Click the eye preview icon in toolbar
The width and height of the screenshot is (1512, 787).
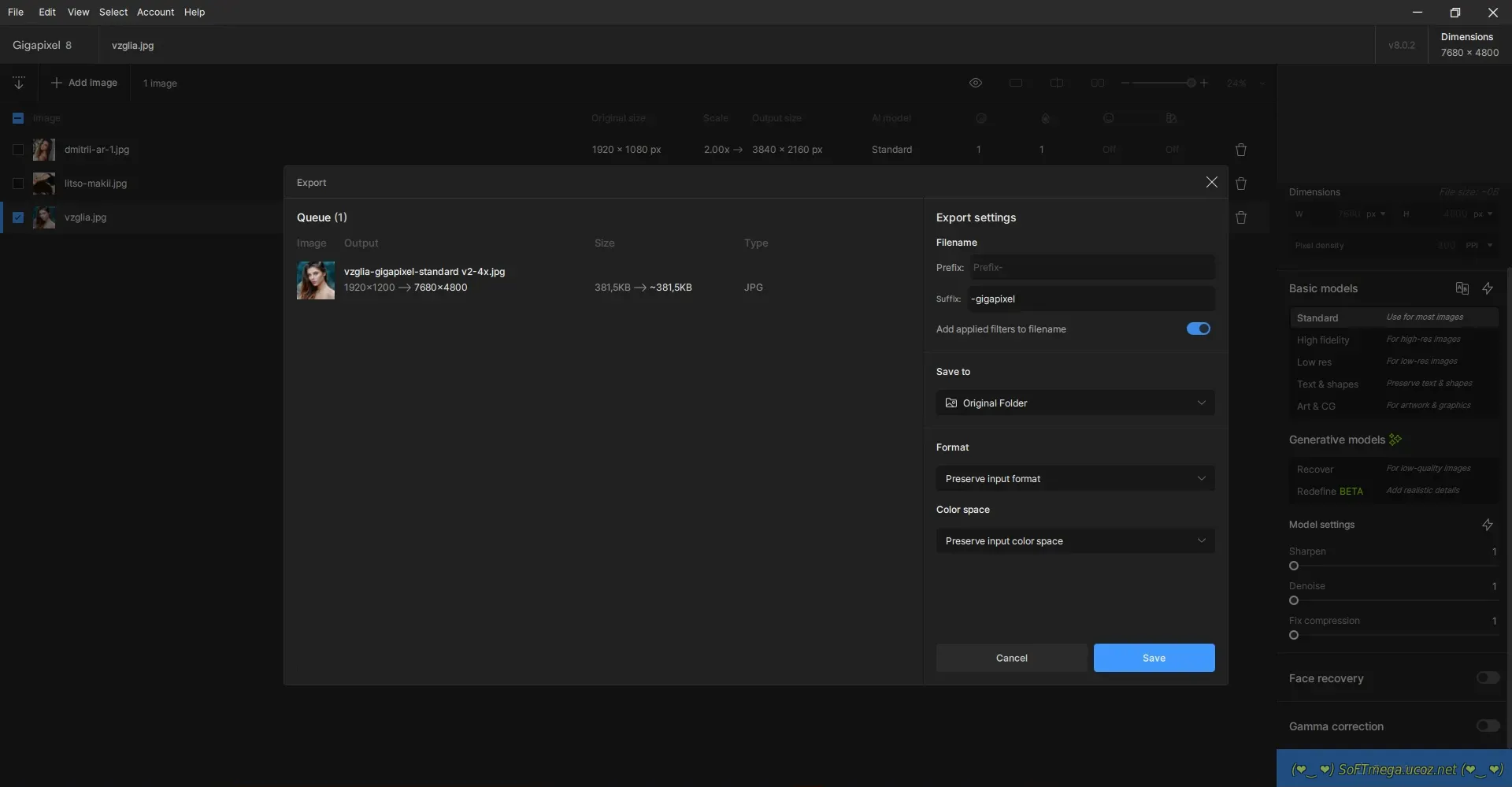[975, 83]
